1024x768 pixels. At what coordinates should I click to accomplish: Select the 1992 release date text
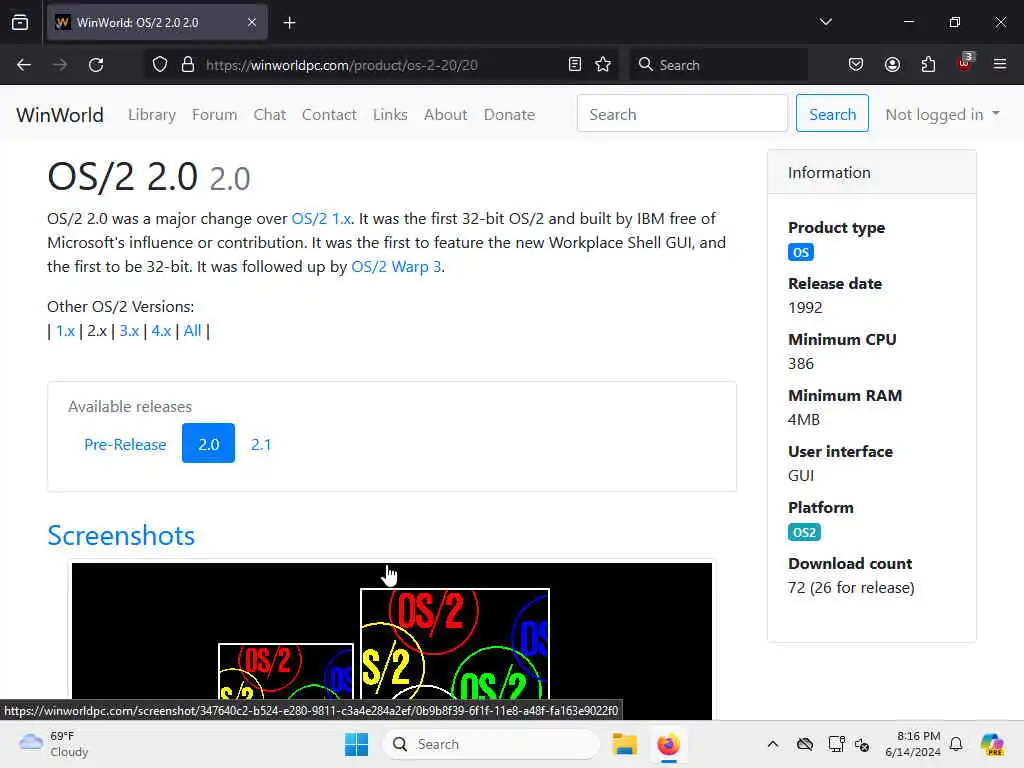tap(805, 308)
